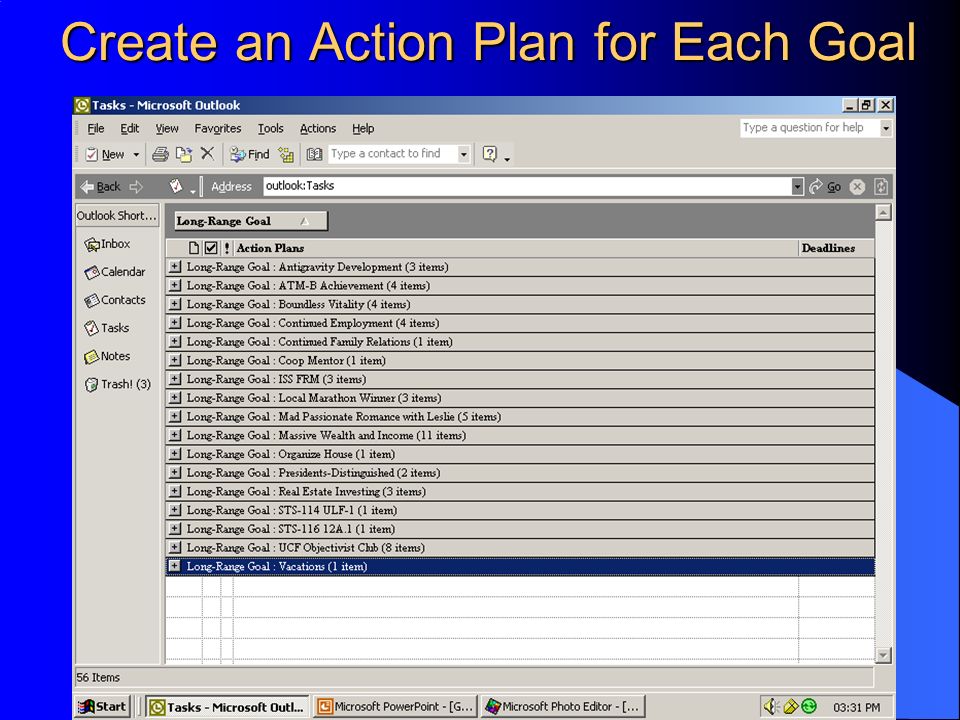960x720 pixels.
Task: Click the Windows Start button
Action: point(104,707)
